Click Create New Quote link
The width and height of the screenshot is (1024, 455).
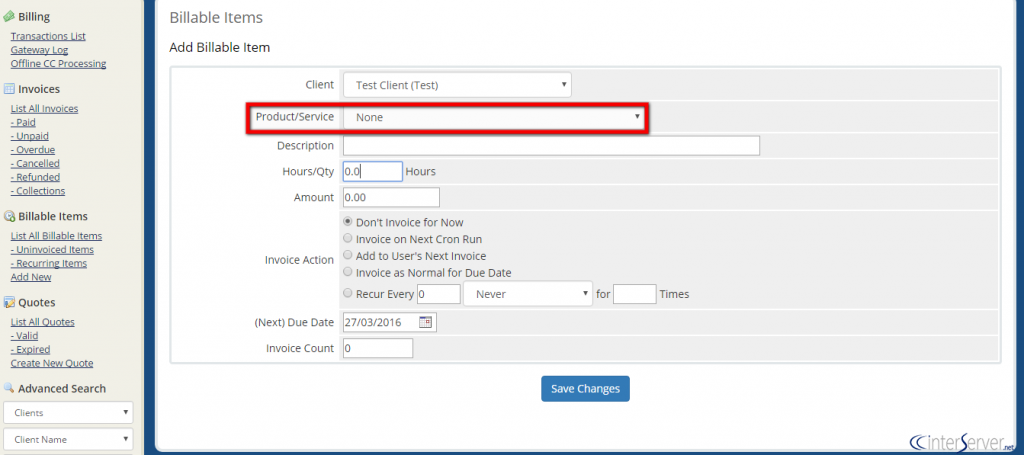52,363
